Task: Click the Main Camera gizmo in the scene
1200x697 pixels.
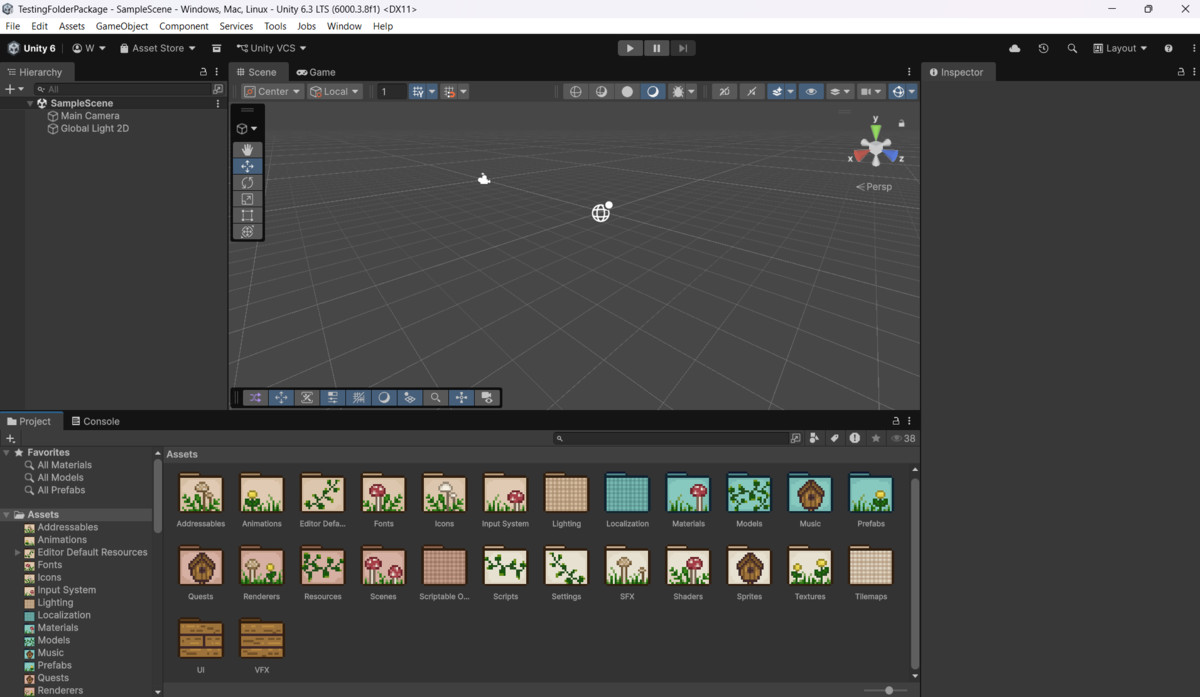Action: tap(484, 179)
